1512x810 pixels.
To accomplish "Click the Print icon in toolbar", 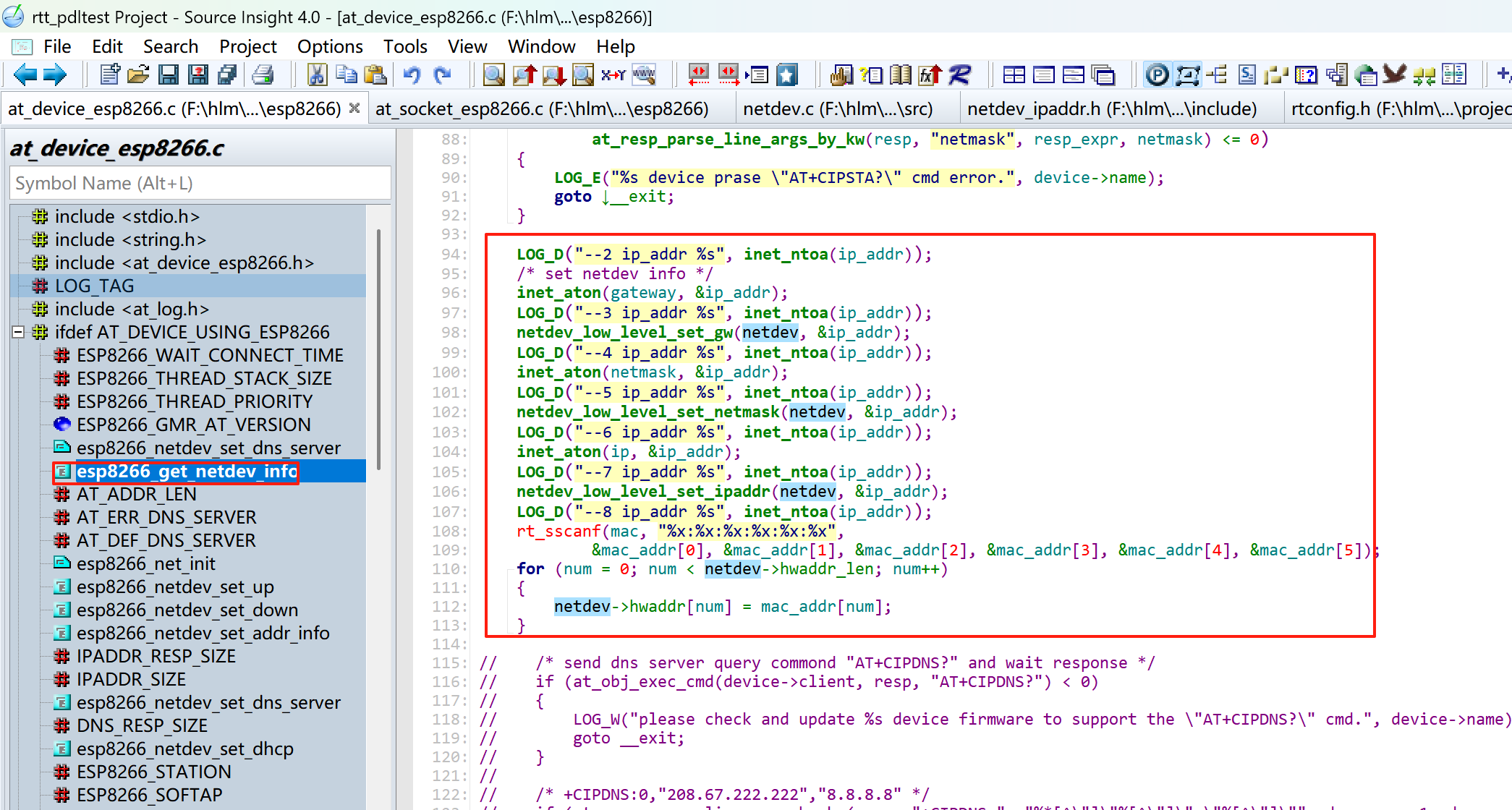I will (x=263, y=74).
